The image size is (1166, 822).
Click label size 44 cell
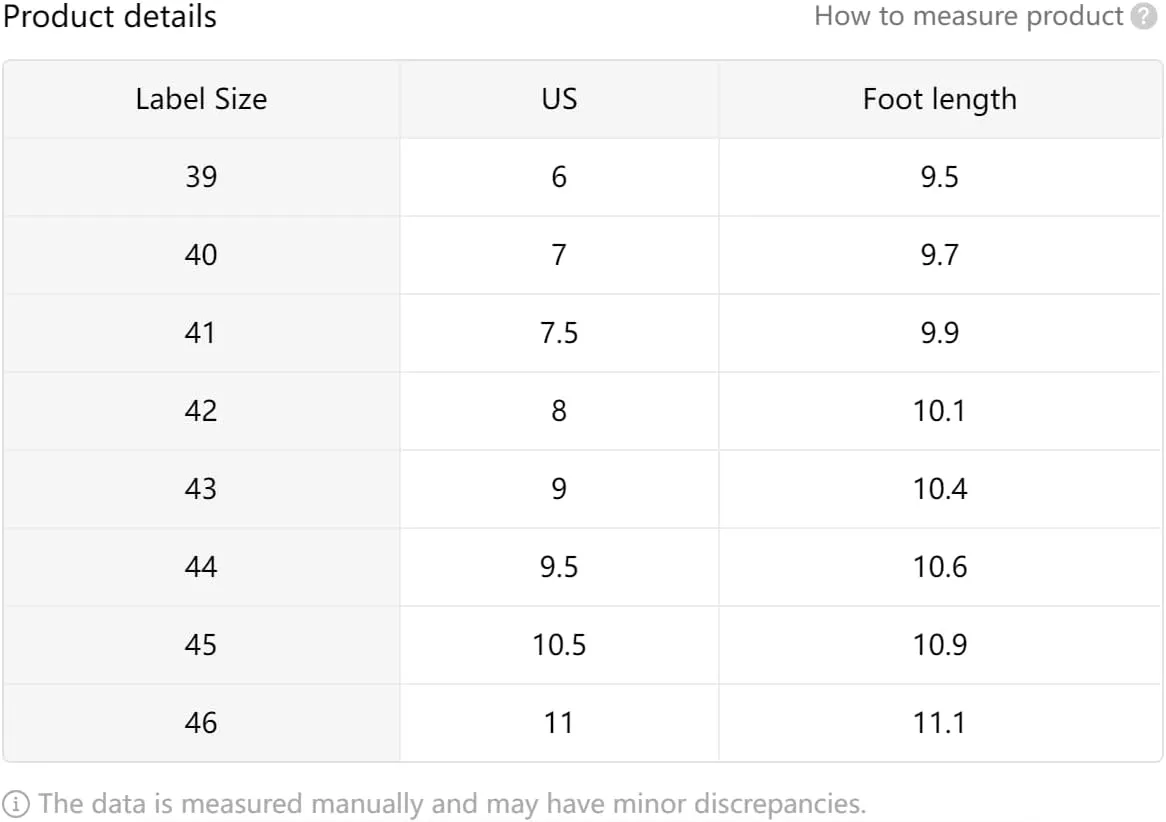pyautogui.click(x=202, y=567)
